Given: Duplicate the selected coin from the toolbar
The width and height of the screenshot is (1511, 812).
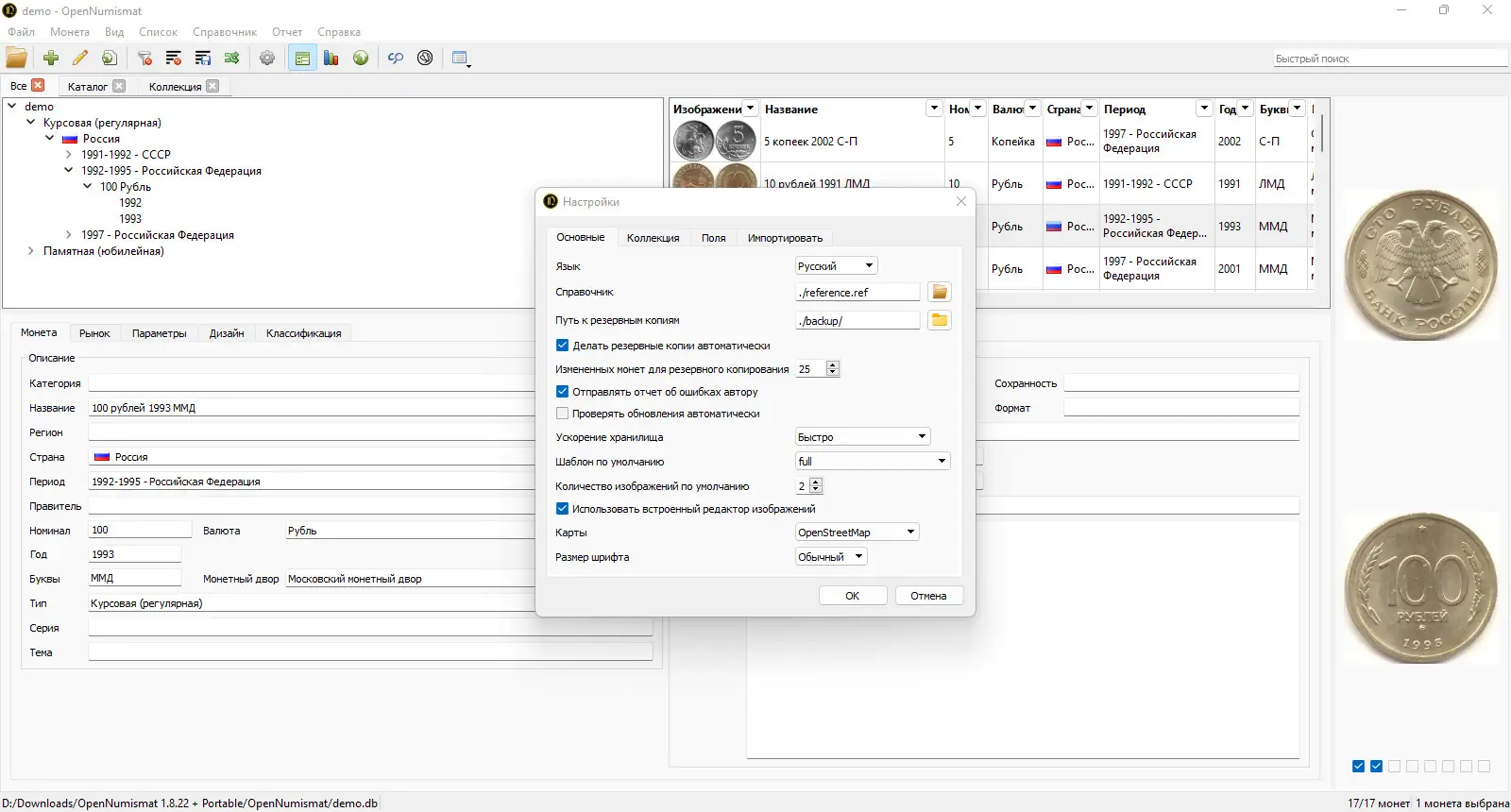Looking at the screenshot, I should pos(110,59).
